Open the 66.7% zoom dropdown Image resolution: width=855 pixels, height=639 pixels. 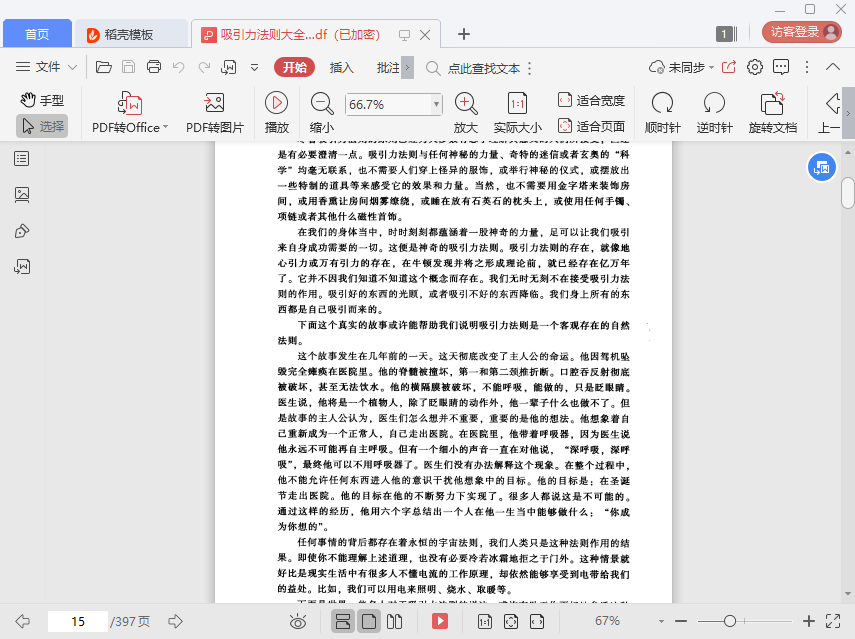436,104
